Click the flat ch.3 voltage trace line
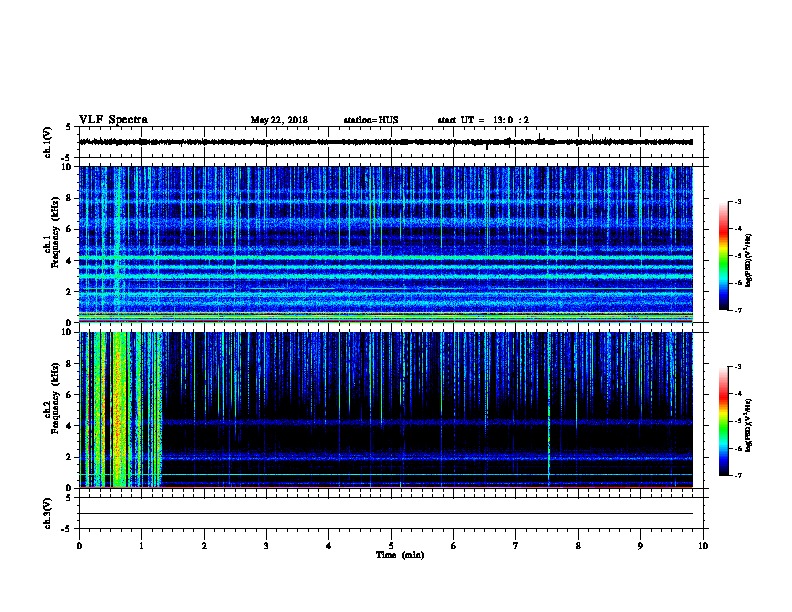792x612 pixels. [x=386, y=514]
